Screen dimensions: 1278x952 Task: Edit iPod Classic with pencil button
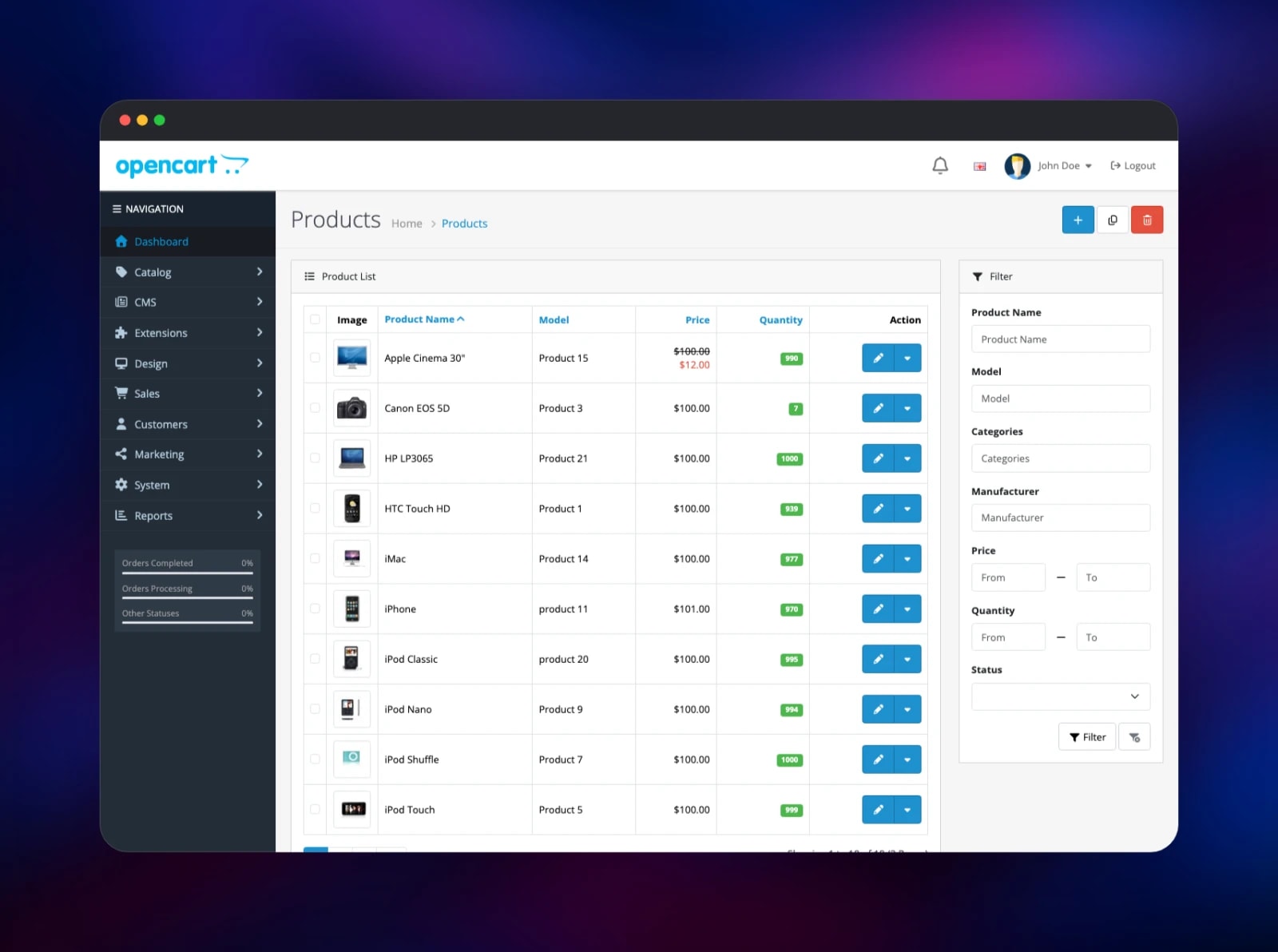point(878,659)
